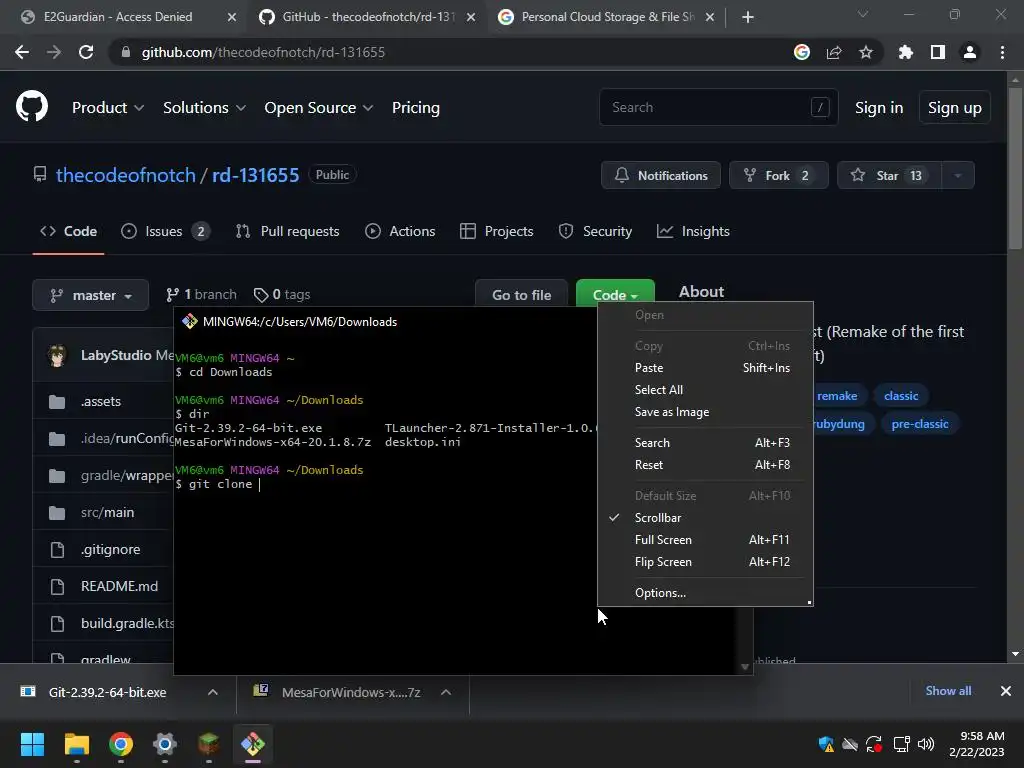1024x768 pixels.
Task: Click Sign in link
Action: (879, 108)
